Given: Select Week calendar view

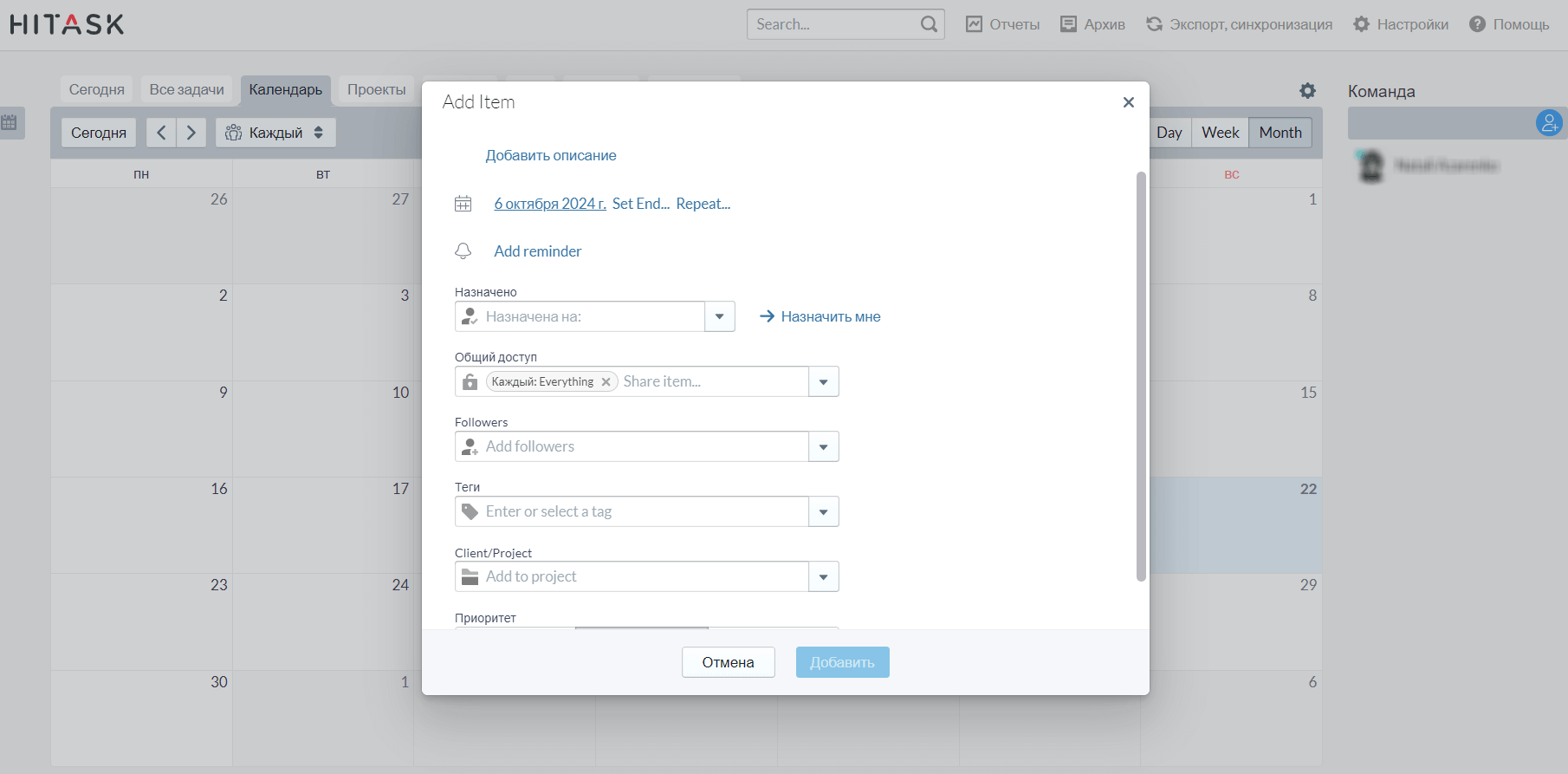Looking at the screenshot, I should click(x=1221, y=133).
